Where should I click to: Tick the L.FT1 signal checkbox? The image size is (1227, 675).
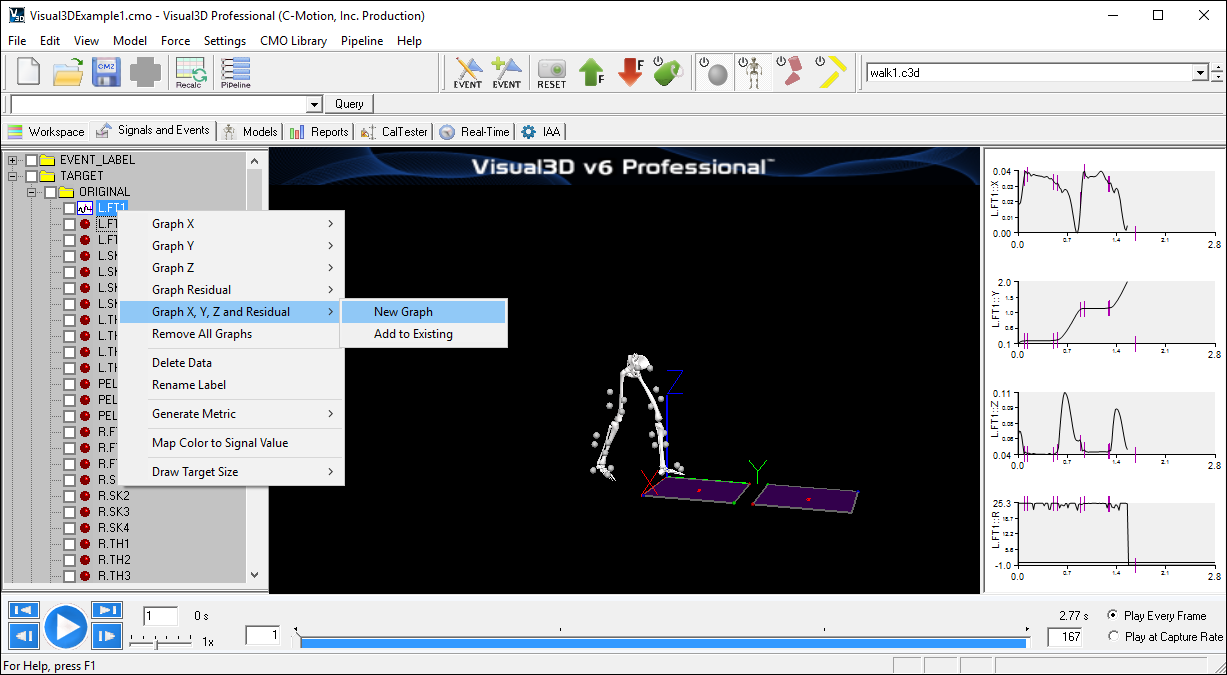(x=68, y=208)
